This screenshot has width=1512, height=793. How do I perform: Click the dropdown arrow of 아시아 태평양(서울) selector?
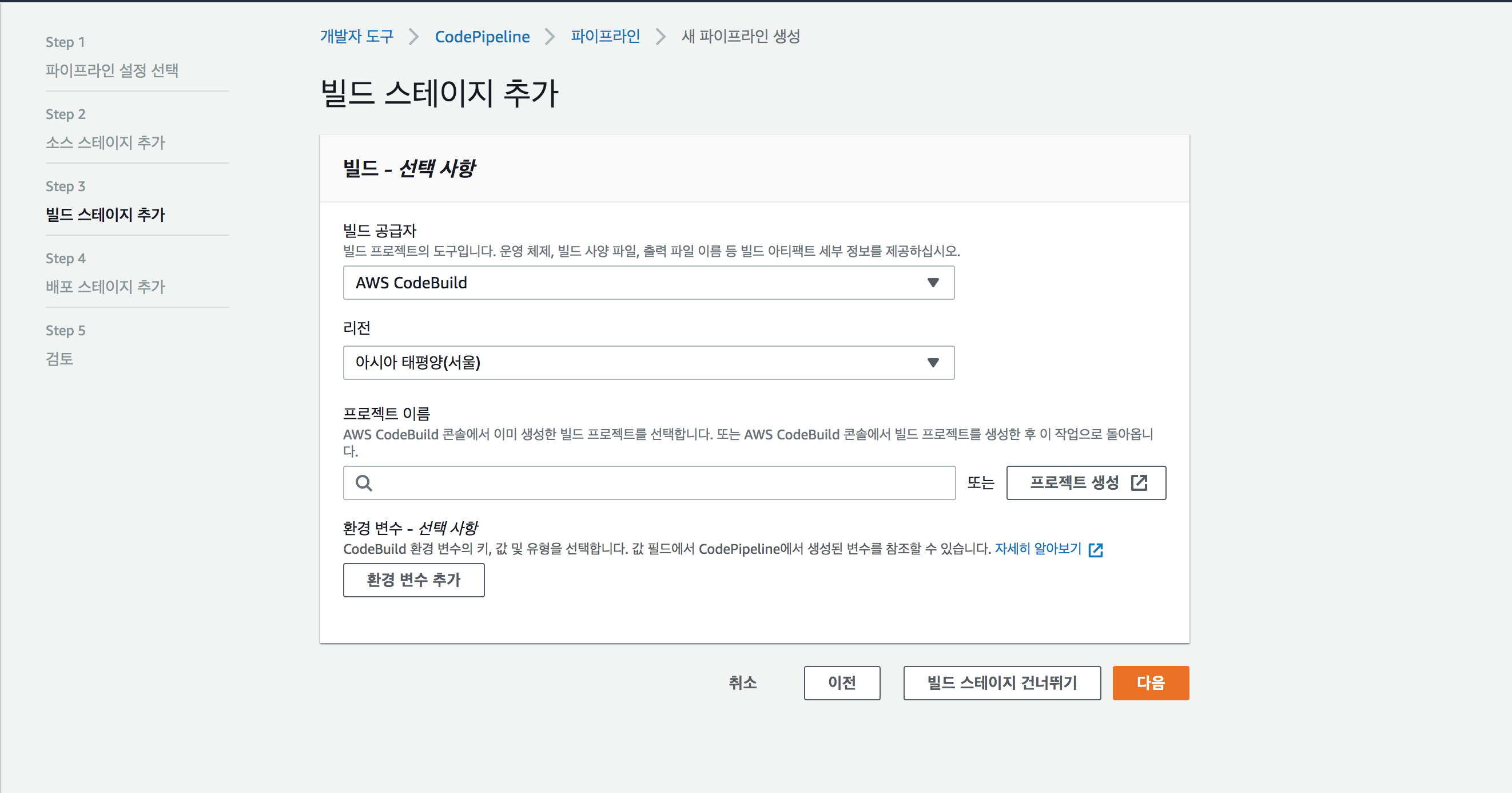[x=933, y=362]
